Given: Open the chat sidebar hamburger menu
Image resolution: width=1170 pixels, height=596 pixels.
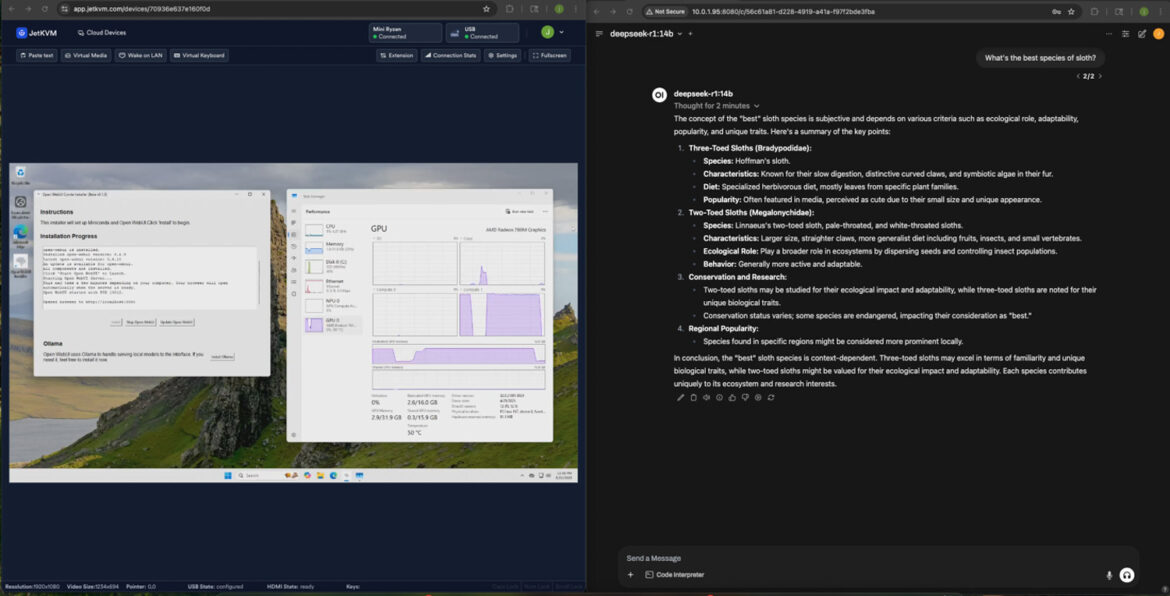Looking at the screenshot, I should coord(599,33).
